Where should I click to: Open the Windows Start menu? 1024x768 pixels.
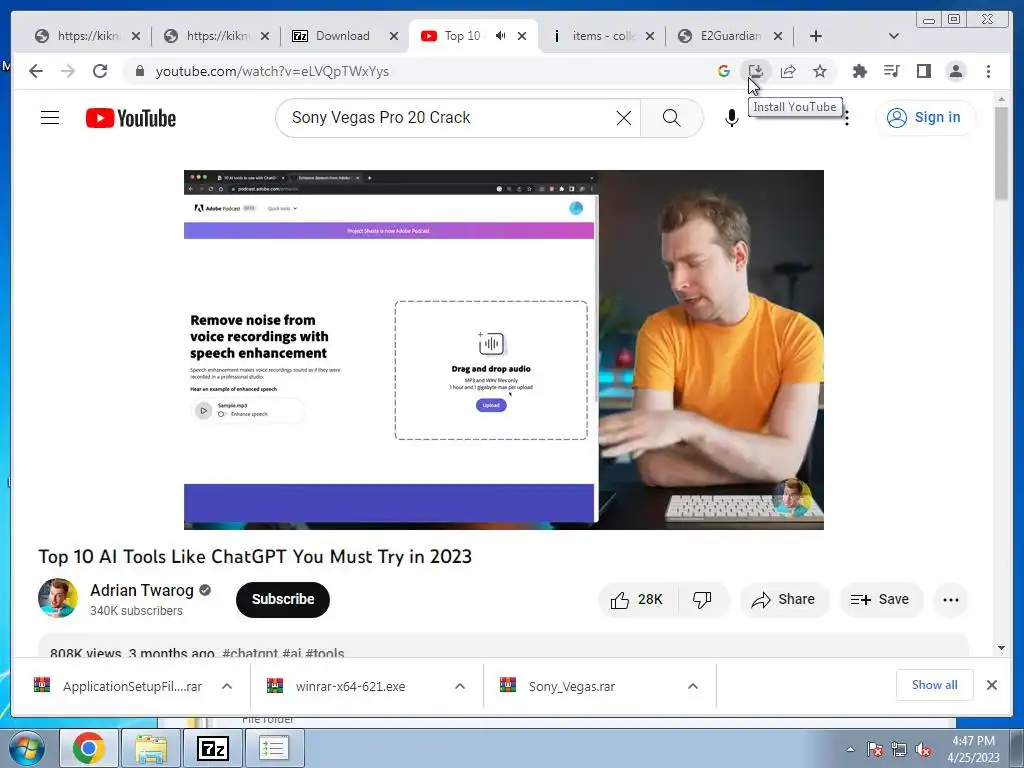27,748
